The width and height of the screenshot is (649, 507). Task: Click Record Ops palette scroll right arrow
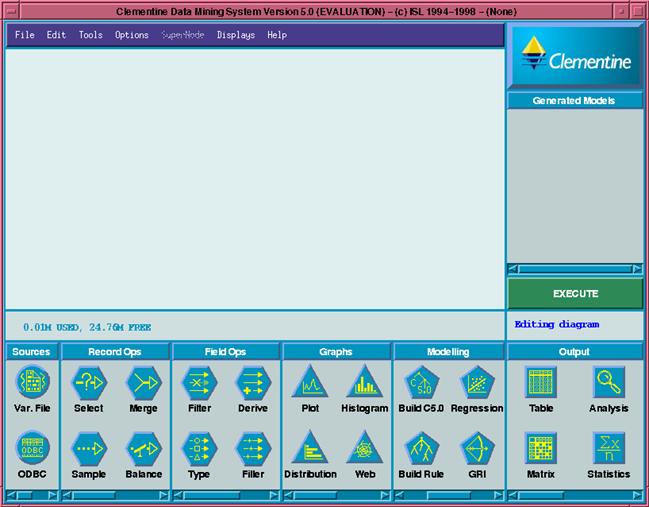[x=164, y=495]
